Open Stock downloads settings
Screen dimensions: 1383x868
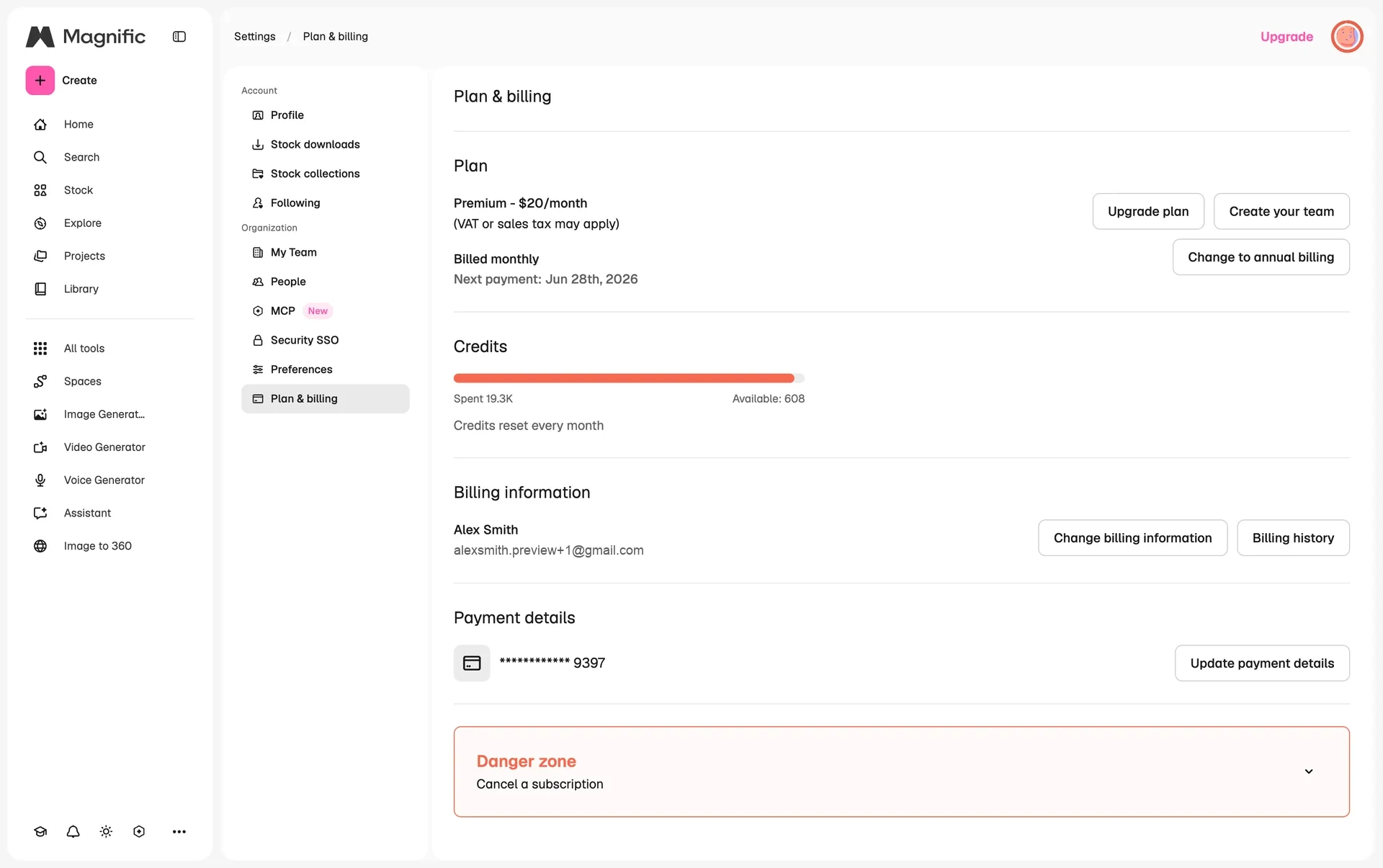point(326,145)
